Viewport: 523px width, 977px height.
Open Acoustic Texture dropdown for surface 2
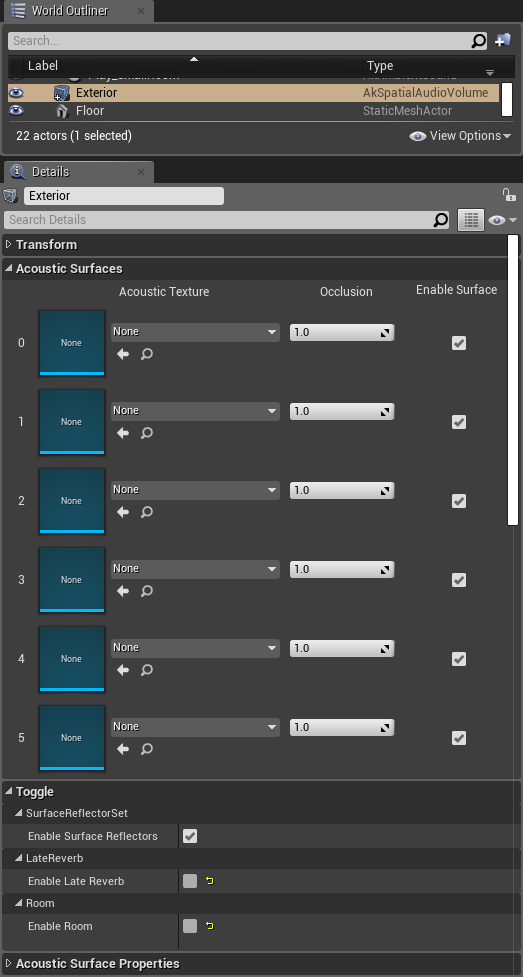click(x=195, y=490)
